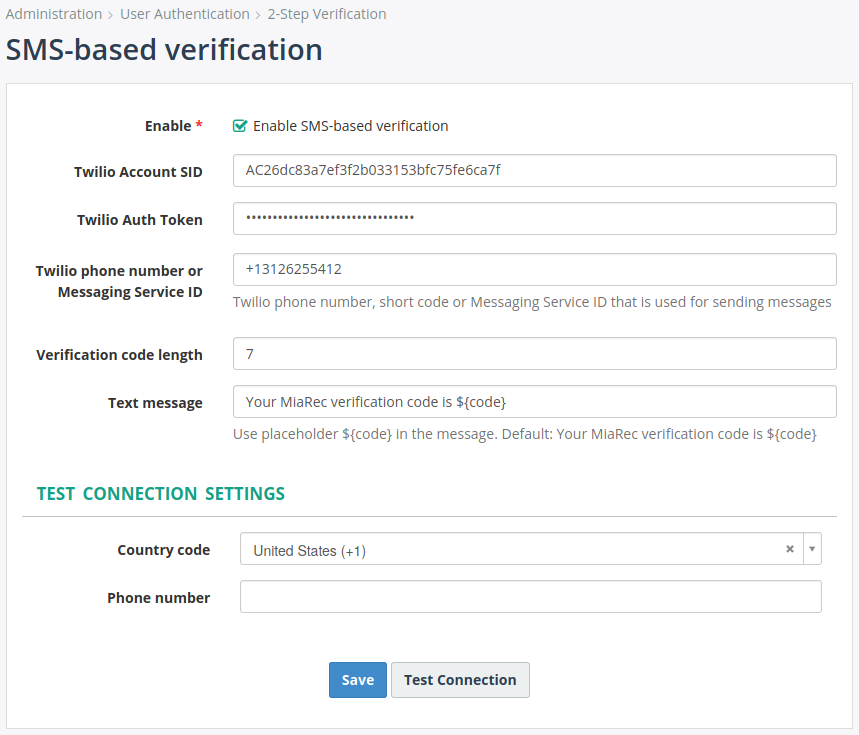The image size is (859, 735).
Task: Go to Administration breadcrumb
Action: 54,14
